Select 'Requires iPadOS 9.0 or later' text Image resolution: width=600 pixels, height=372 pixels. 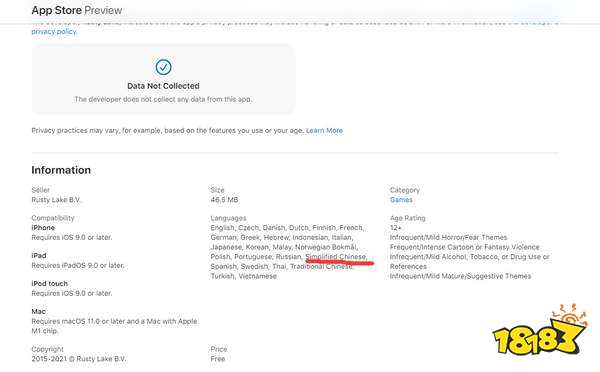coord(78,265)
